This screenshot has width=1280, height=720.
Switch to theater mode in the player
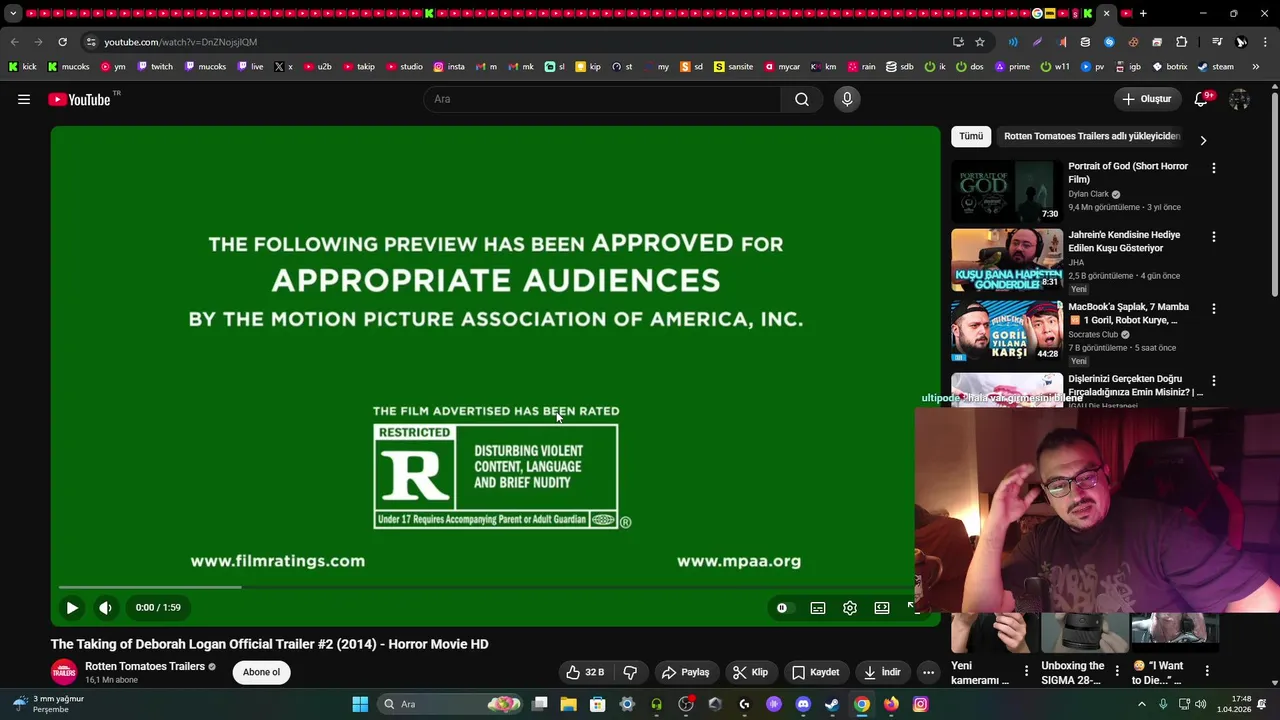(x=882, y=607)
